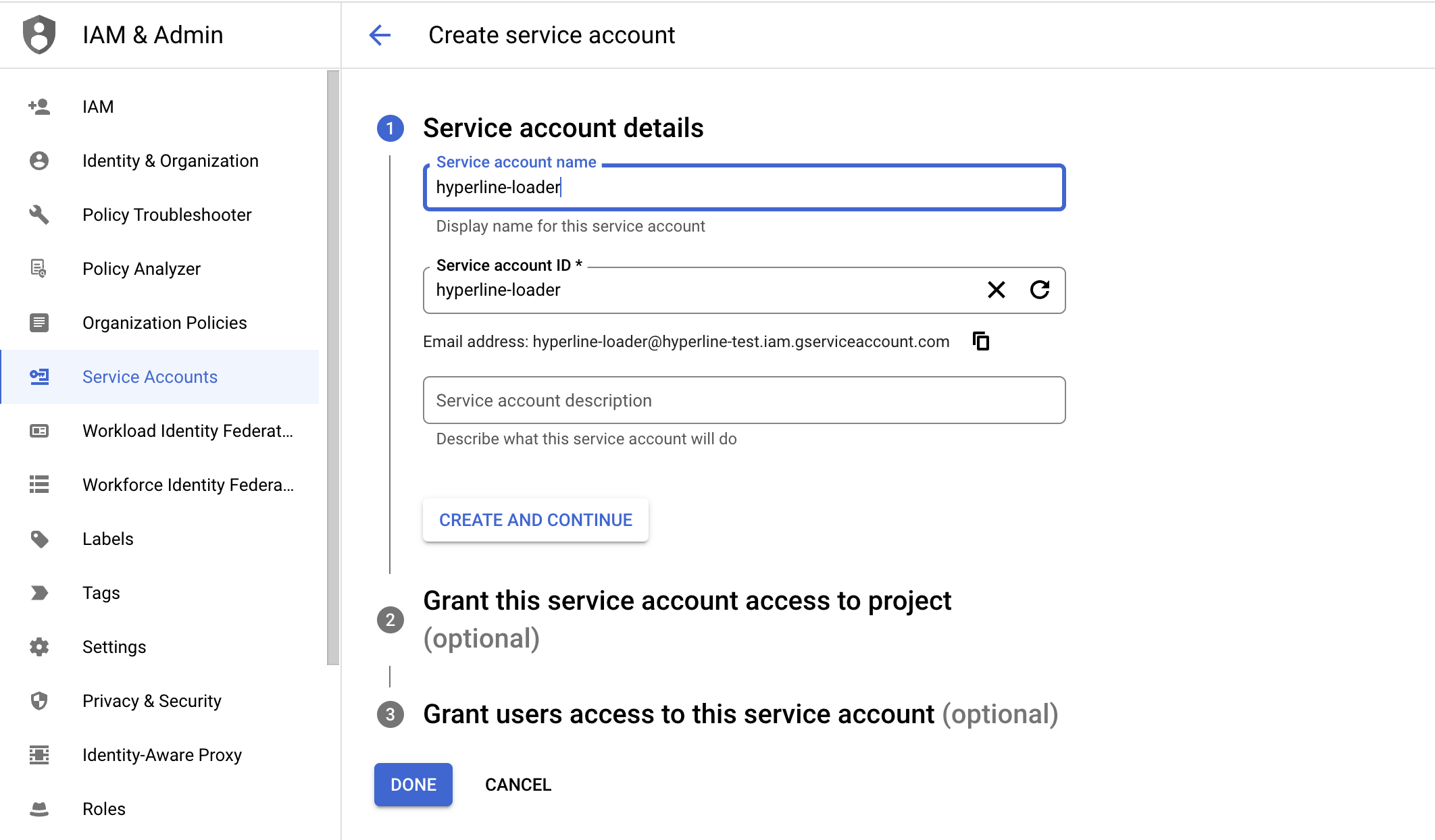This screenshot has width=1435, height=840.
Task: Click the Policy Troubleshooter wrench icon
Action: click(x=39, y=215)
